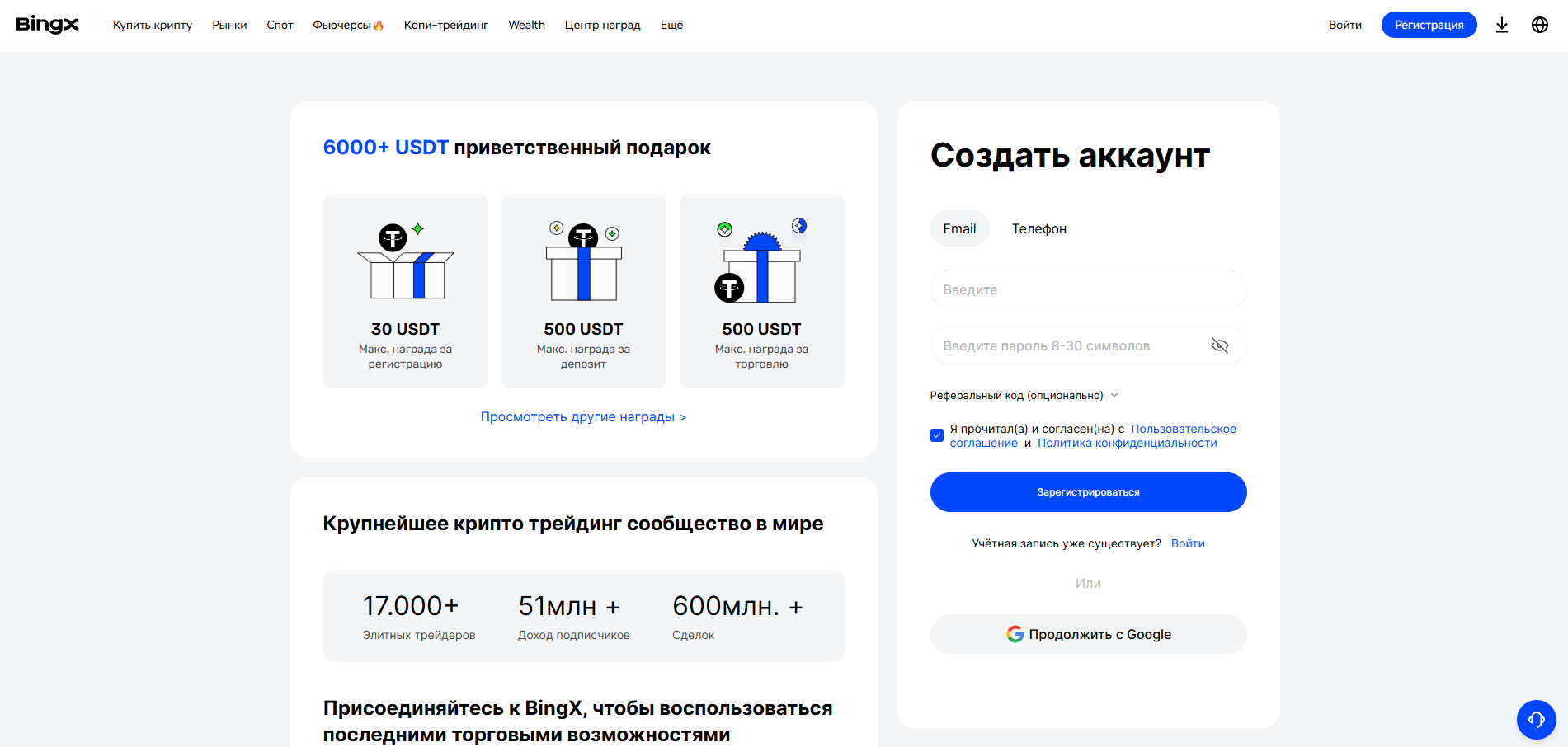Expand the Реферальный код (опционально) field

pyautogui.click(x=1024, y=396)
